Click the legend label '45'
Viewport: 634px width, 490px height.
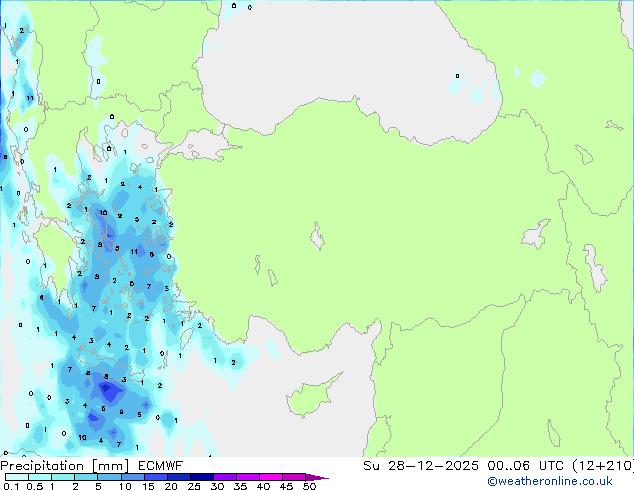point(286,486)
